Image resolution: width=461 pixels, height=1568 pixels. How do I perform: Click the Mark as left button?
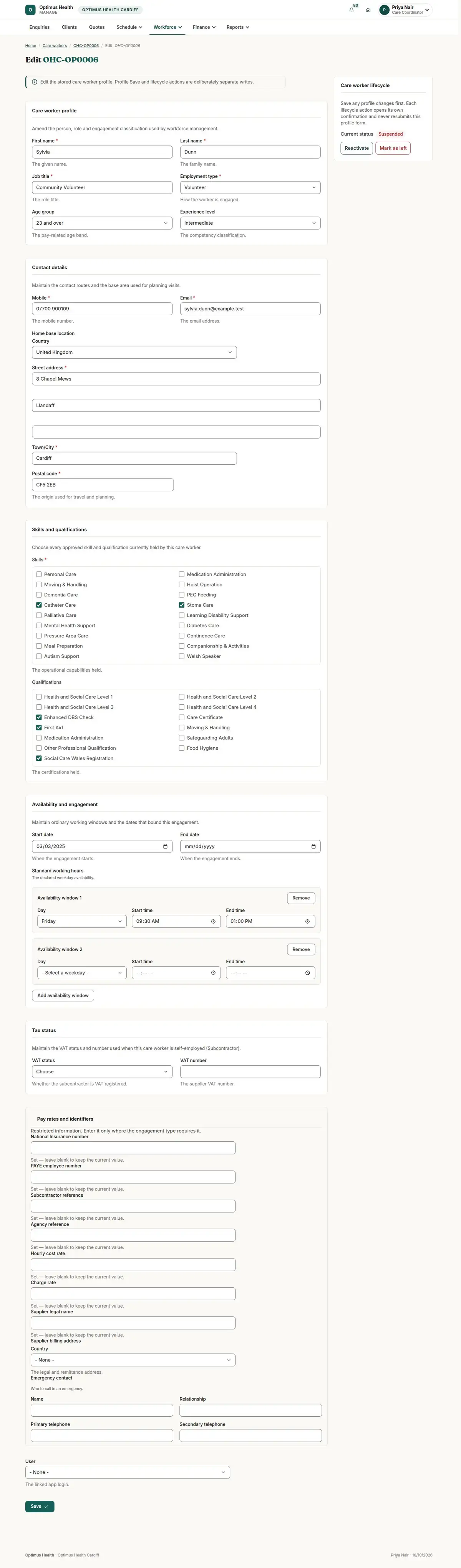pos(393,148)
